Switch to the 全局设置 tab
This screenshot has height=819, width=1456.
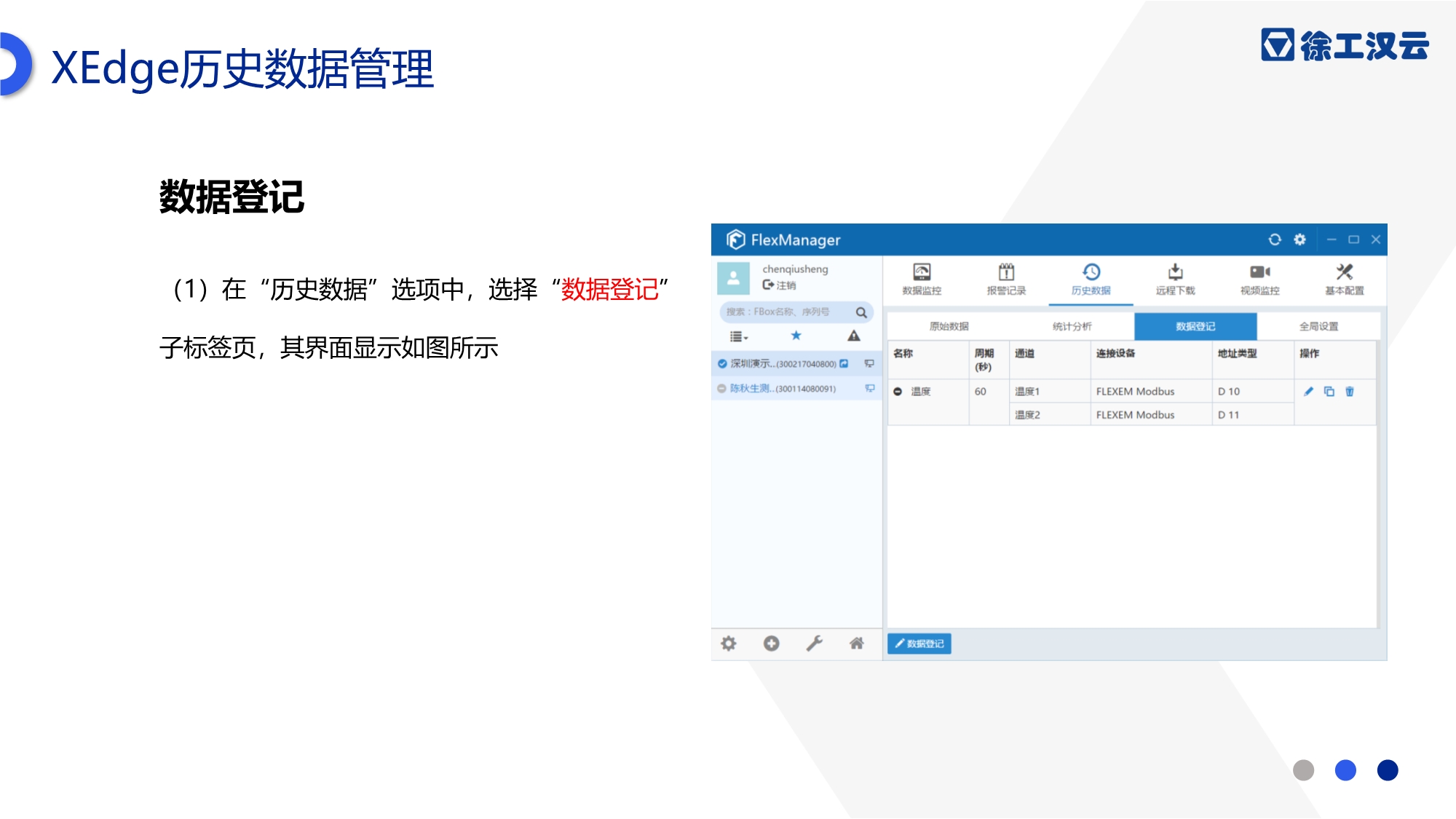pyautogui.click(x=1318, y=326)
